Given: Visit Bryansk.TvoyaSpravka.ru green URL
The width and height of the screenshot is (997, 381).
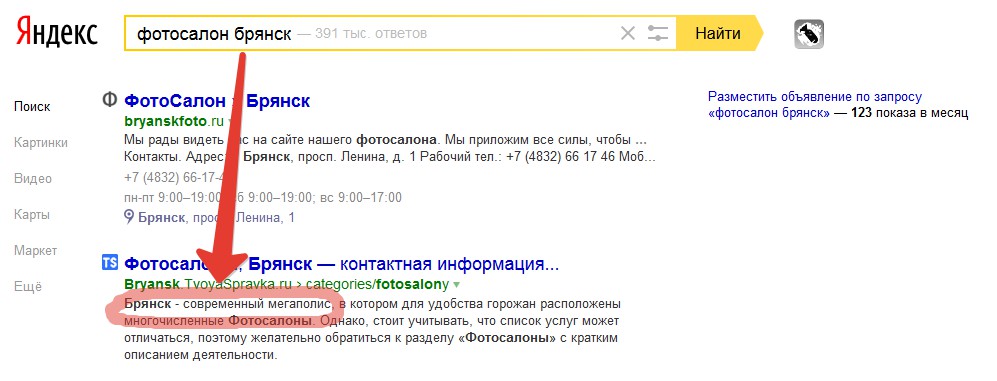Looking at the screenshot, I should [207, 283].
